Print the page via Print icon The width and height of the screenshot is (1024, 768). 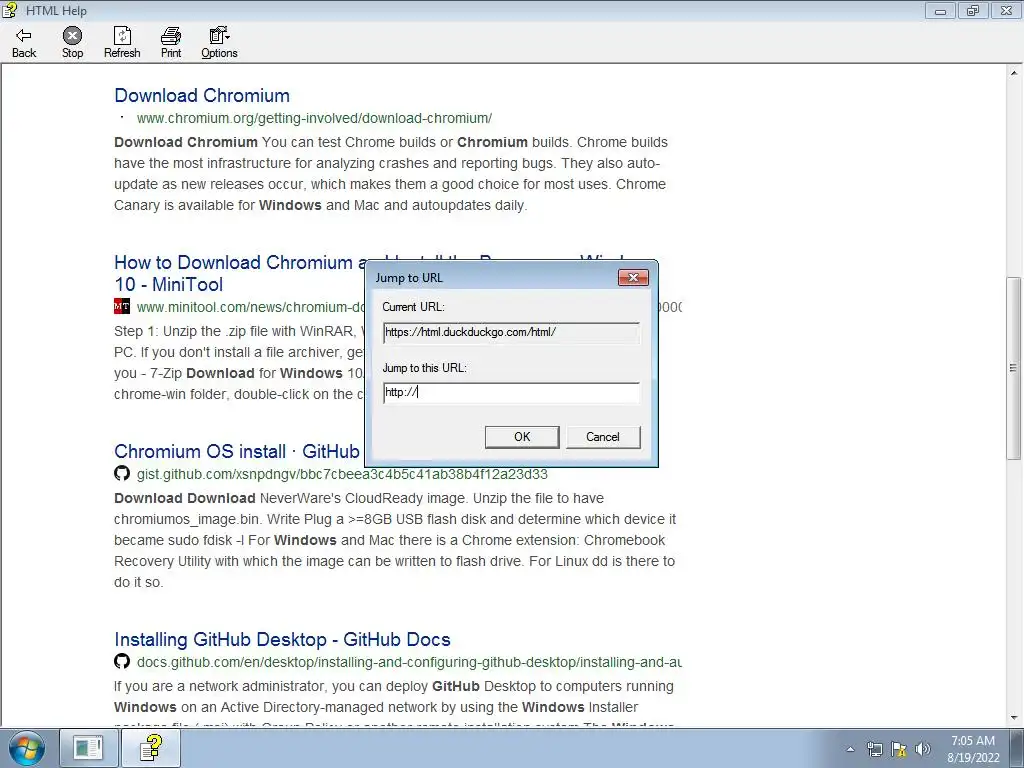[x=171, y=43]
